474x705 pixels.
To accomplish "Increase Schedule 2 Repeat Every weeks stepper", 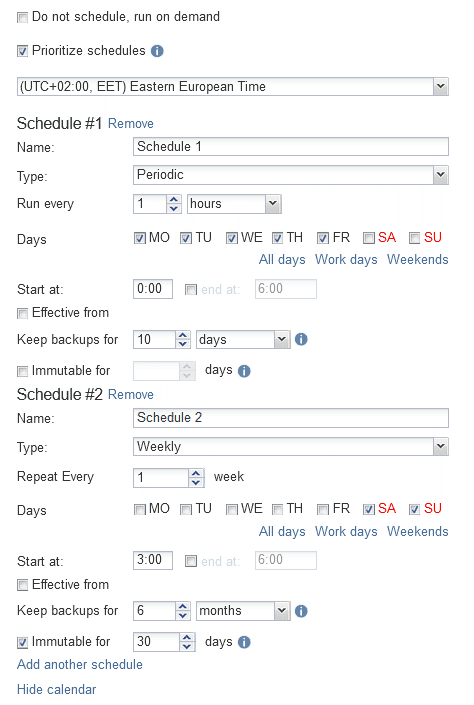I will 196,473.
